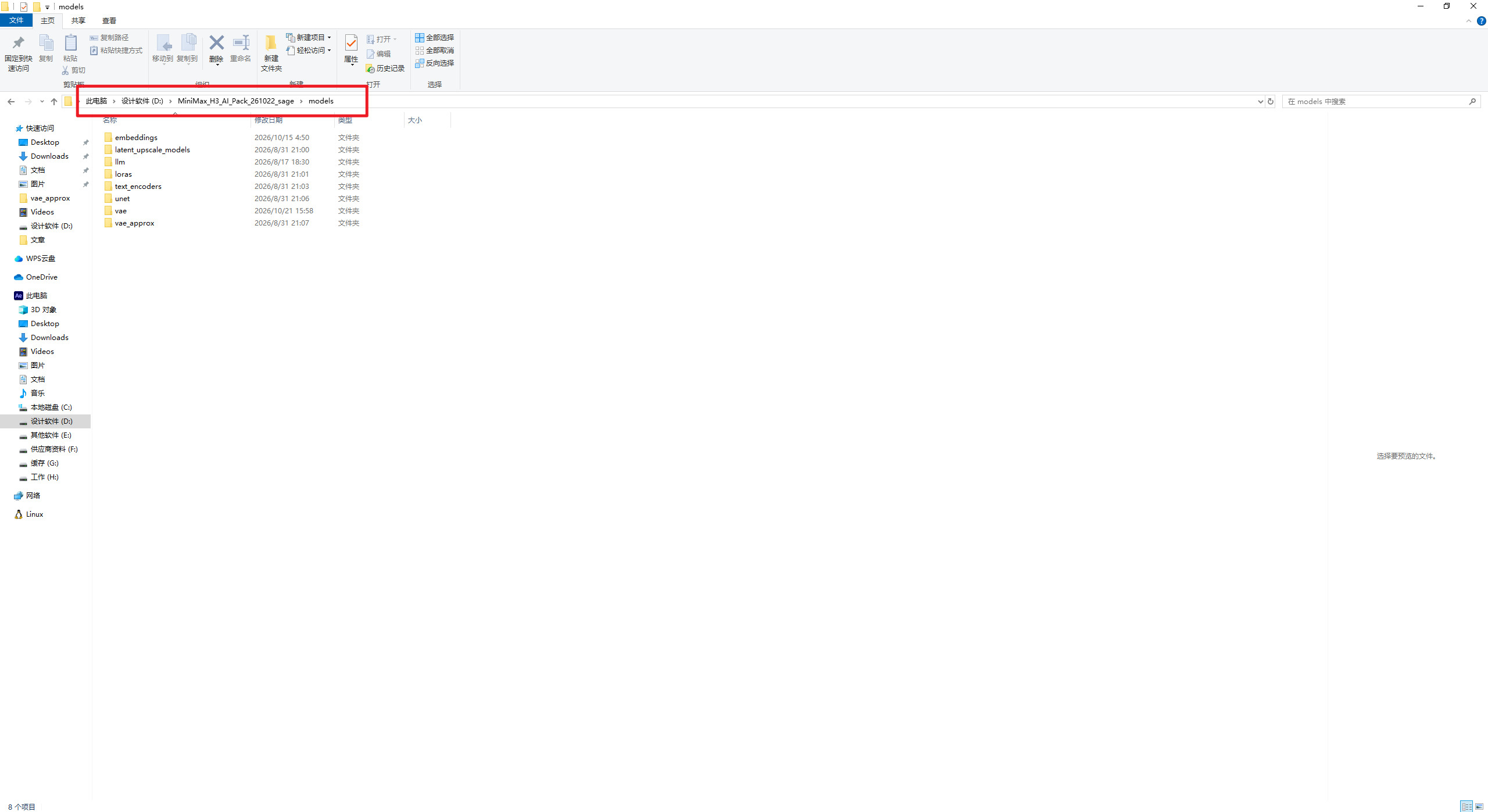1488x812 pixels.
Task: Open the File menu tab
Action: coord(16,20)
